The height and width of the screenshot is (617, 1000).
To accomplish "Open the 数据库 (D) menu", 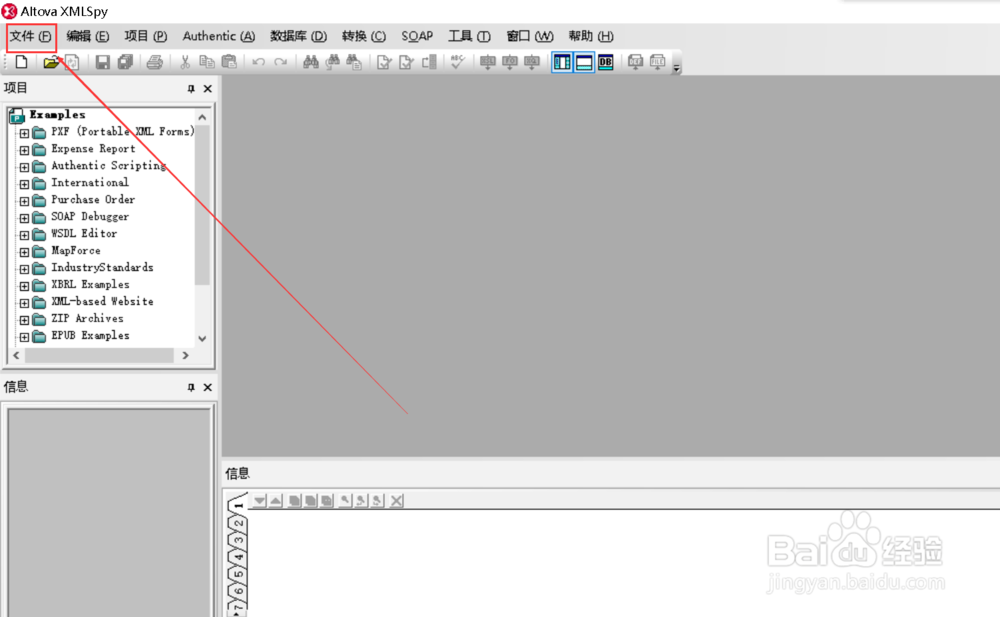I will pyautogui.click(x=298, y=36).
